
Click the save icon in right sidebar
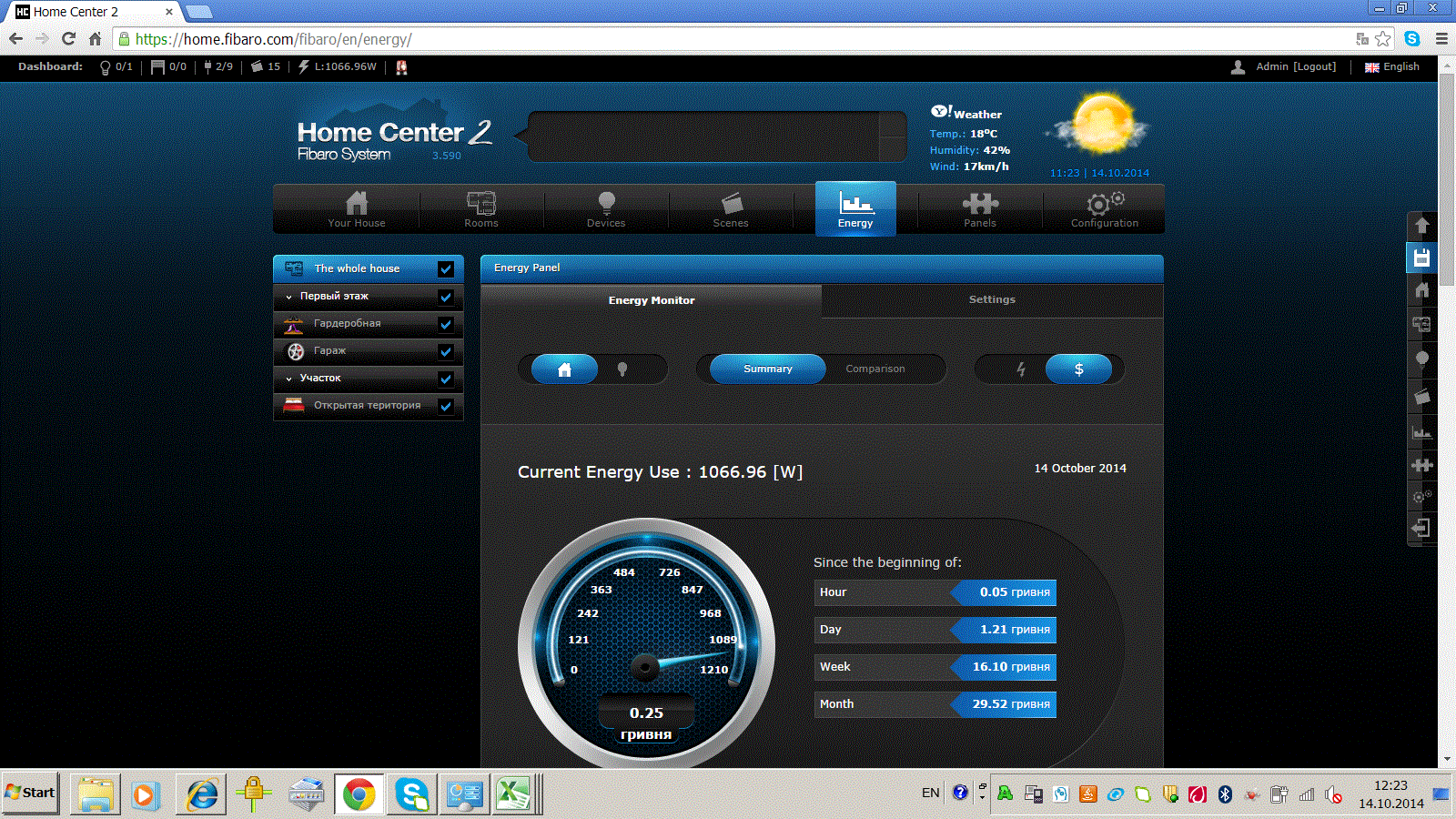tap(1421, 258)
